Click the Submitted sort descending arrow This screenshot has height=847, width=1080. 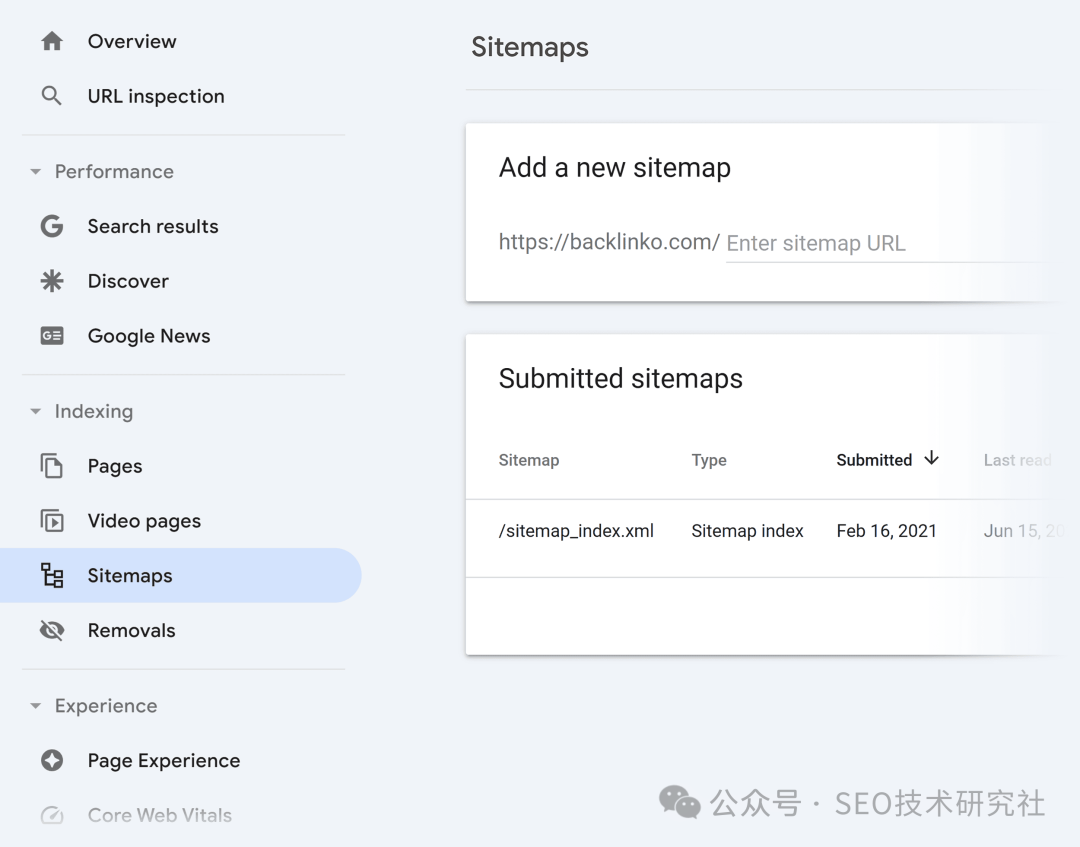pos(932,459)
